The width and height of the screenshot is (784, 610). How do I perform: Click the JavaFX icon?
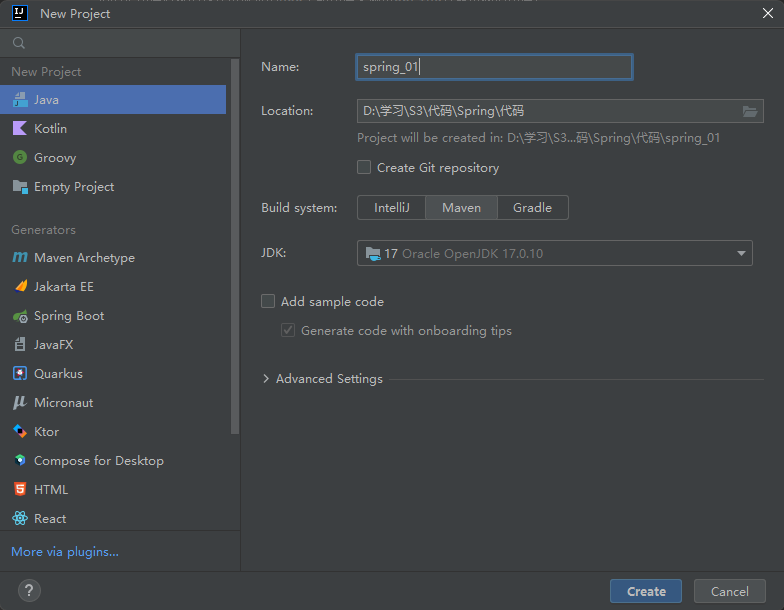pos(20,344)
